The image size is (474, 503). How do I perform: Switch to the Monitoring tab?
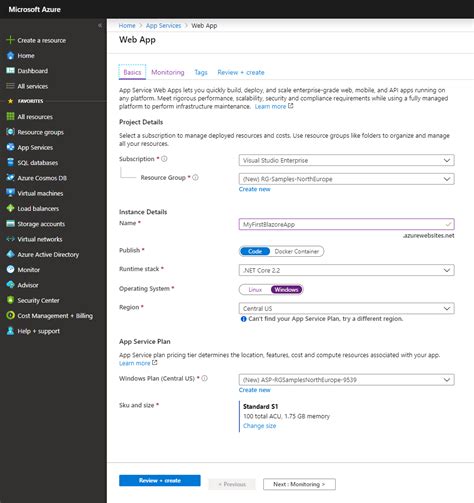coord(168,72)
